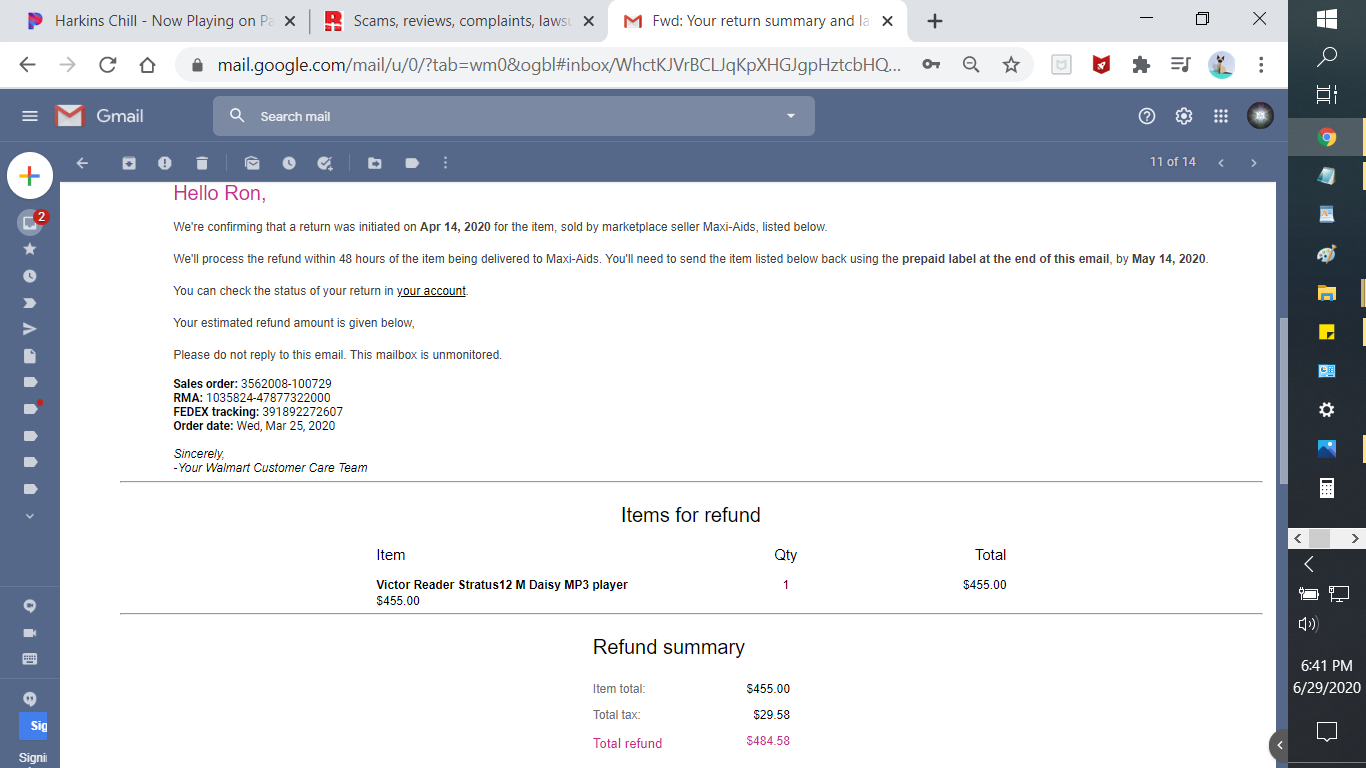Expand More labels chevron in sidebar
The width and height of the screenshot is (1366, 768).
(x=30, y=516)
